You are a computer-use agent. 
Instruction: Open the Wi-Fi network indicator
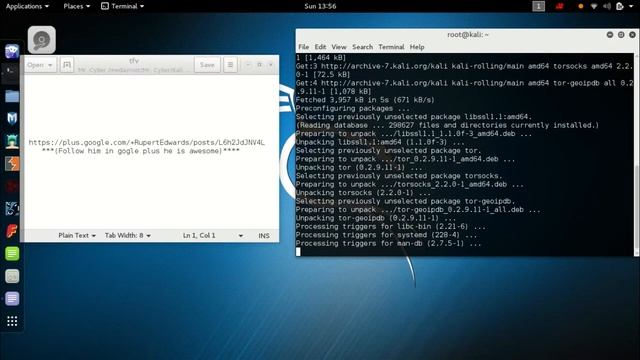pos(594,6)
